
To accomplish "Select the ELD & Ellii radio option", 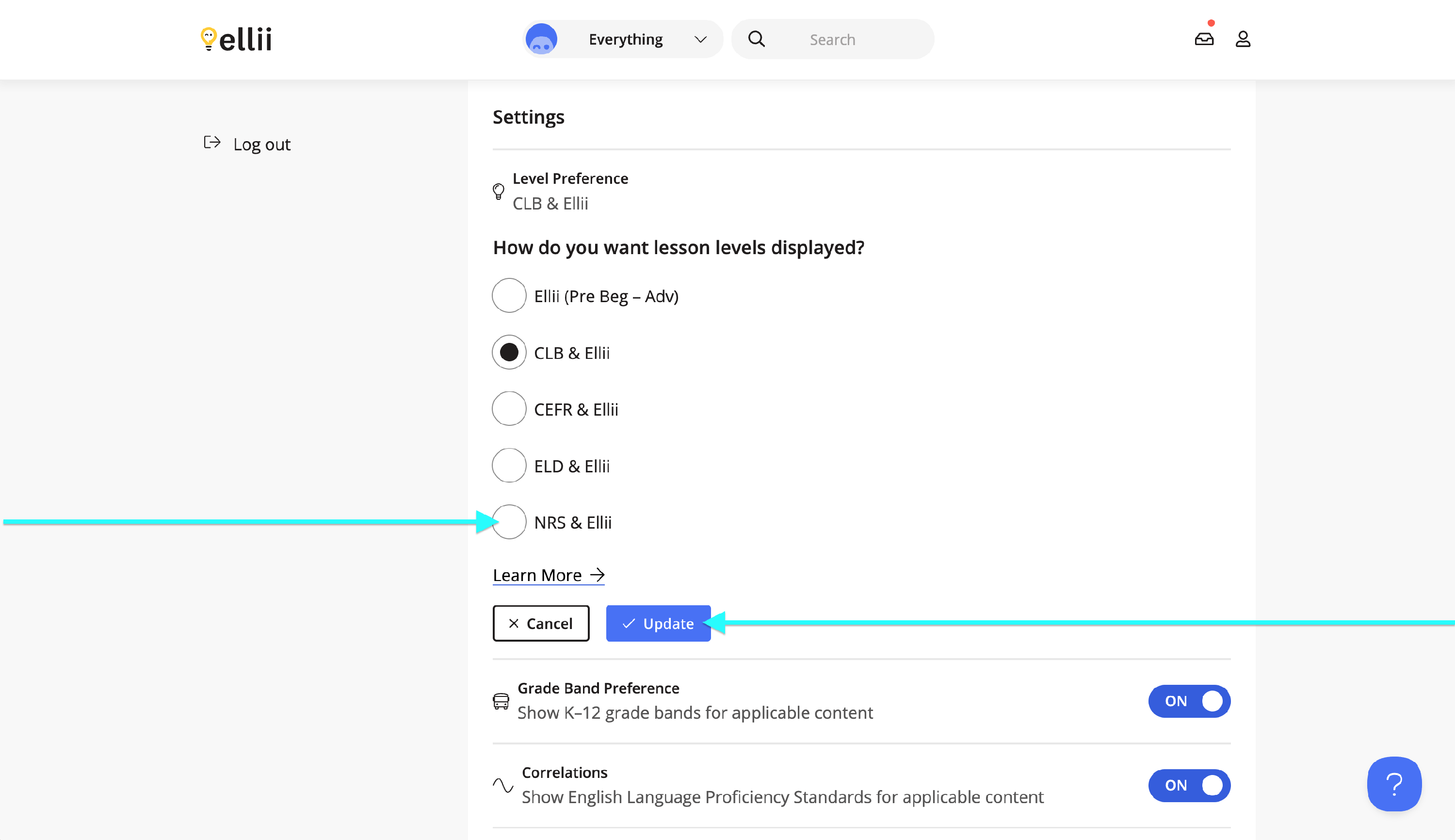I will (509, 466).
